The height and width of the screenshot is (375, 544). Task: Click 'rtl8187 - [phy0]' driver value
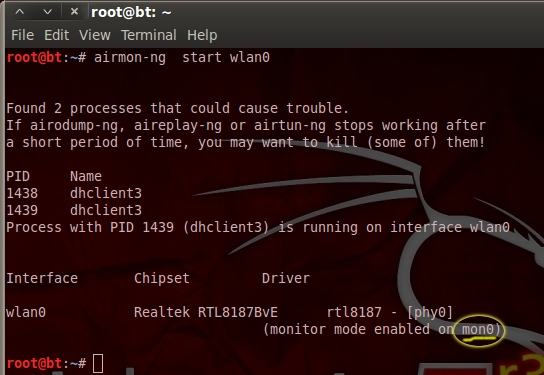coord(390,312)
